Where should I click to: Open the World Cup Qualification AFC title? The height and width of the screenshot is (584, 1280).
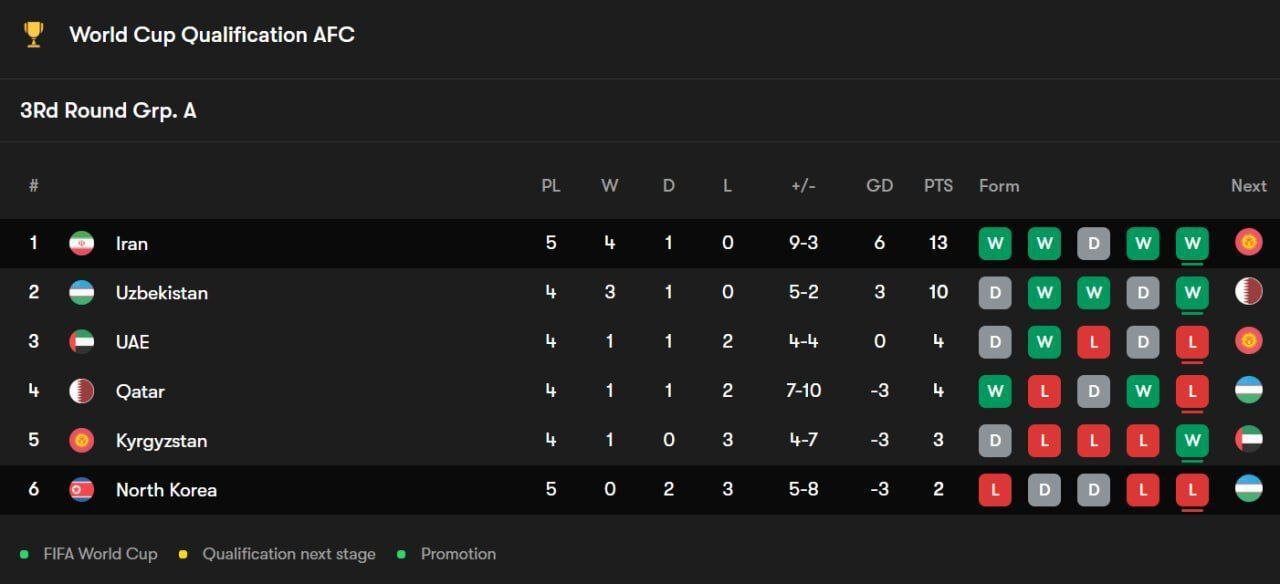[212, 35]
